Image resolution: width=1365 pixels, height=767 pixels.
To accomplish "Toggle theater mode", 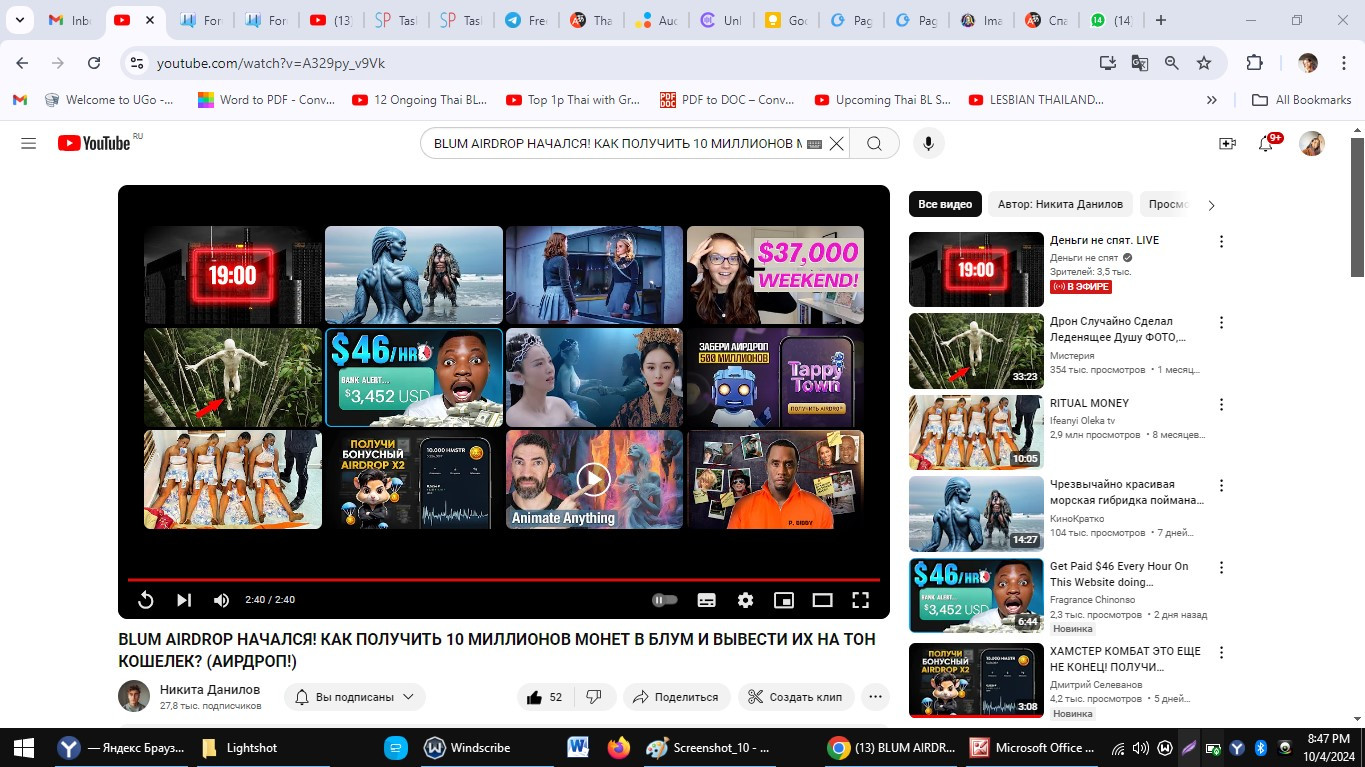I will (x=822, y=600).
